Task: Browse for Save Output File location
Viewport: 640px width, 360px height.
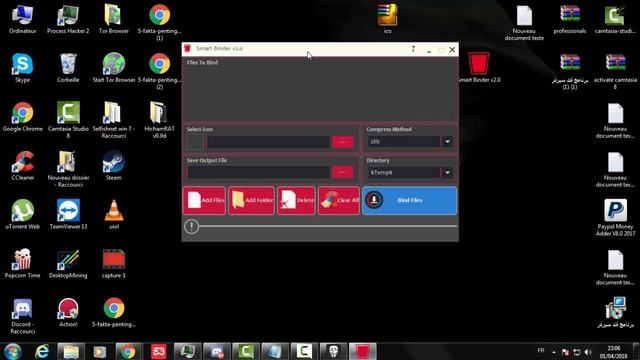Action: point(342,172)
